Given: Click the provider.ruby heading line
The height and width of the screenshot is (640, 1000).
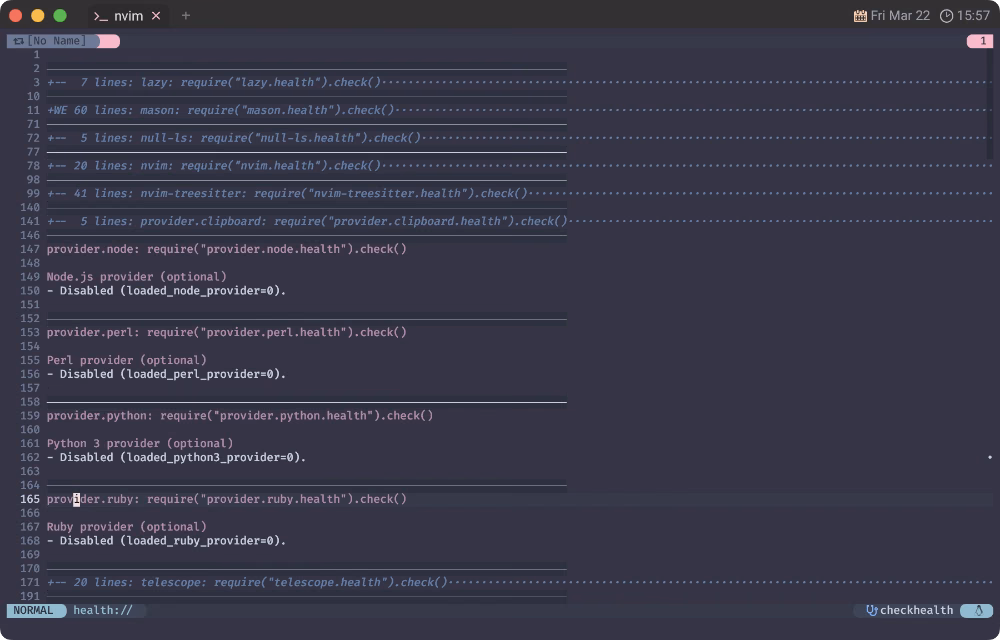Looking at the screenshot, I should point(226,499).
